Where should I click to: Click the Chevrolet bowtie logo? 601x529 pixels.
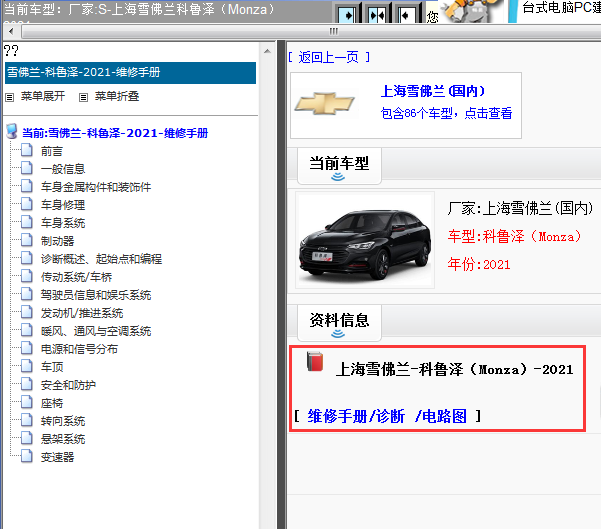pos(325,104)
